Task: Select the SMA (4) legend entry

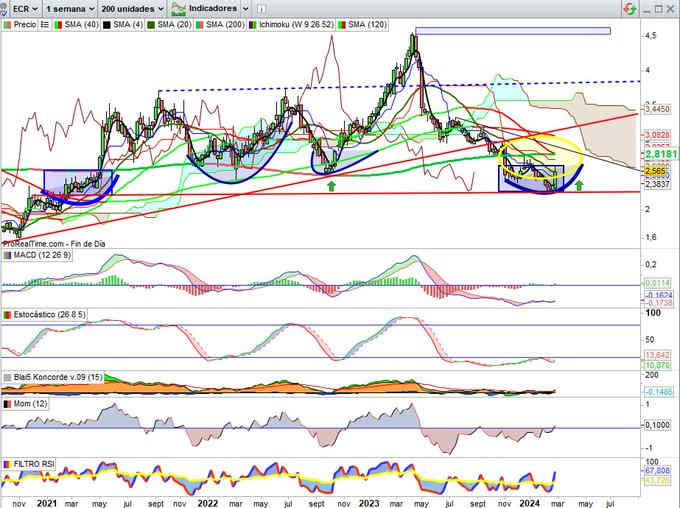Action: [x=126, y=22]
